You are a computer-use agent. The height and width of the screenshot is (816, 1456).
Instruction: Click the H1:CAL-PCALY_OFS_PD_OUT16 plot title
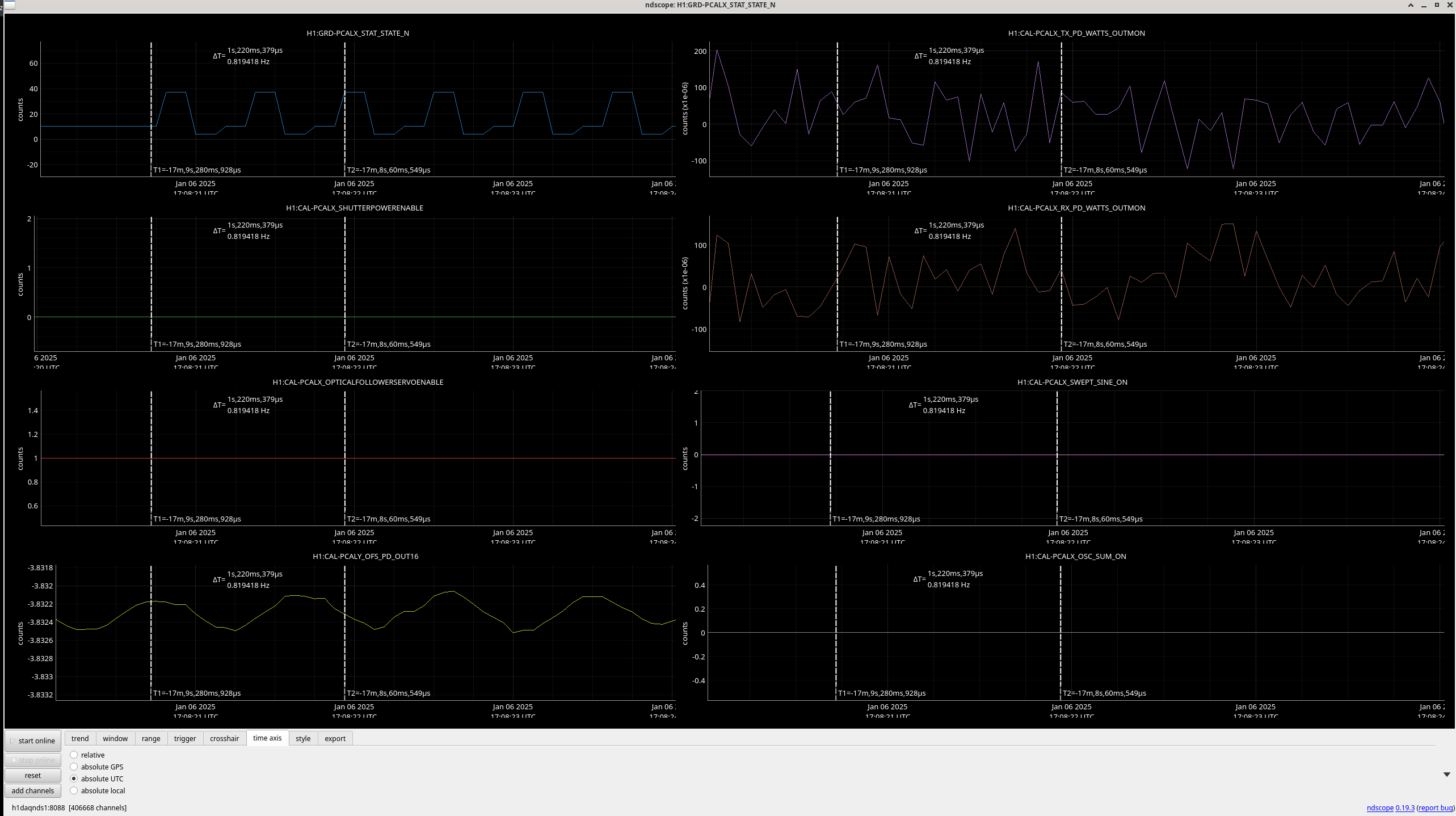point(365,556)
